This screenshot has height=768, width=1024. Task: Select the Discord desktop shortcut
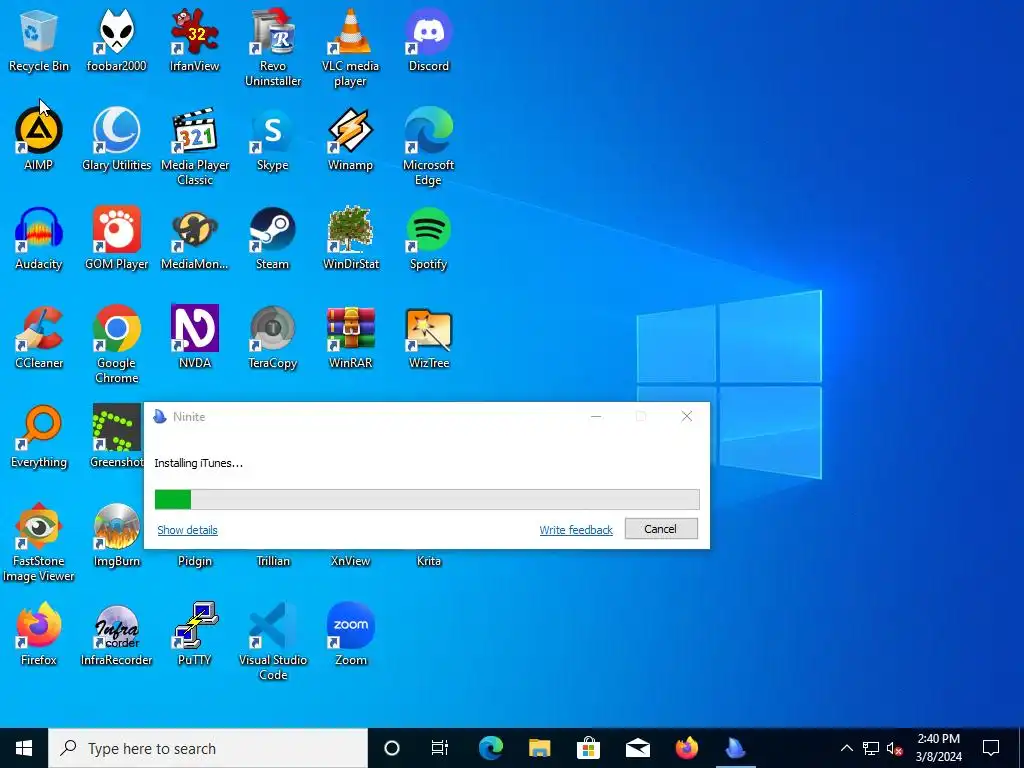click(428, 40)
